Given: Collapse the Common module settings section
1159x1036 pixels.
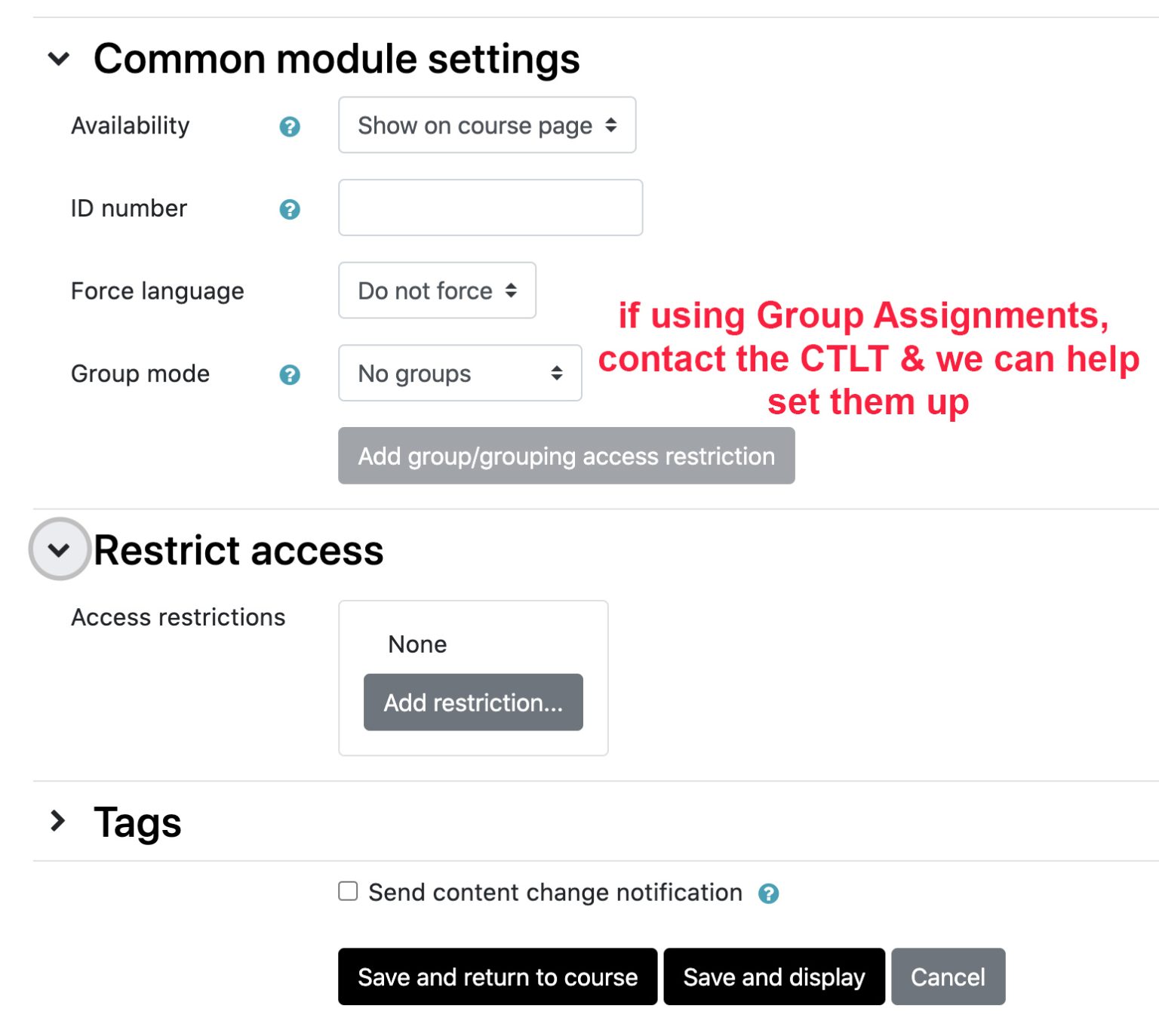Looking at the screenshot, I should (x=59, y=59).
